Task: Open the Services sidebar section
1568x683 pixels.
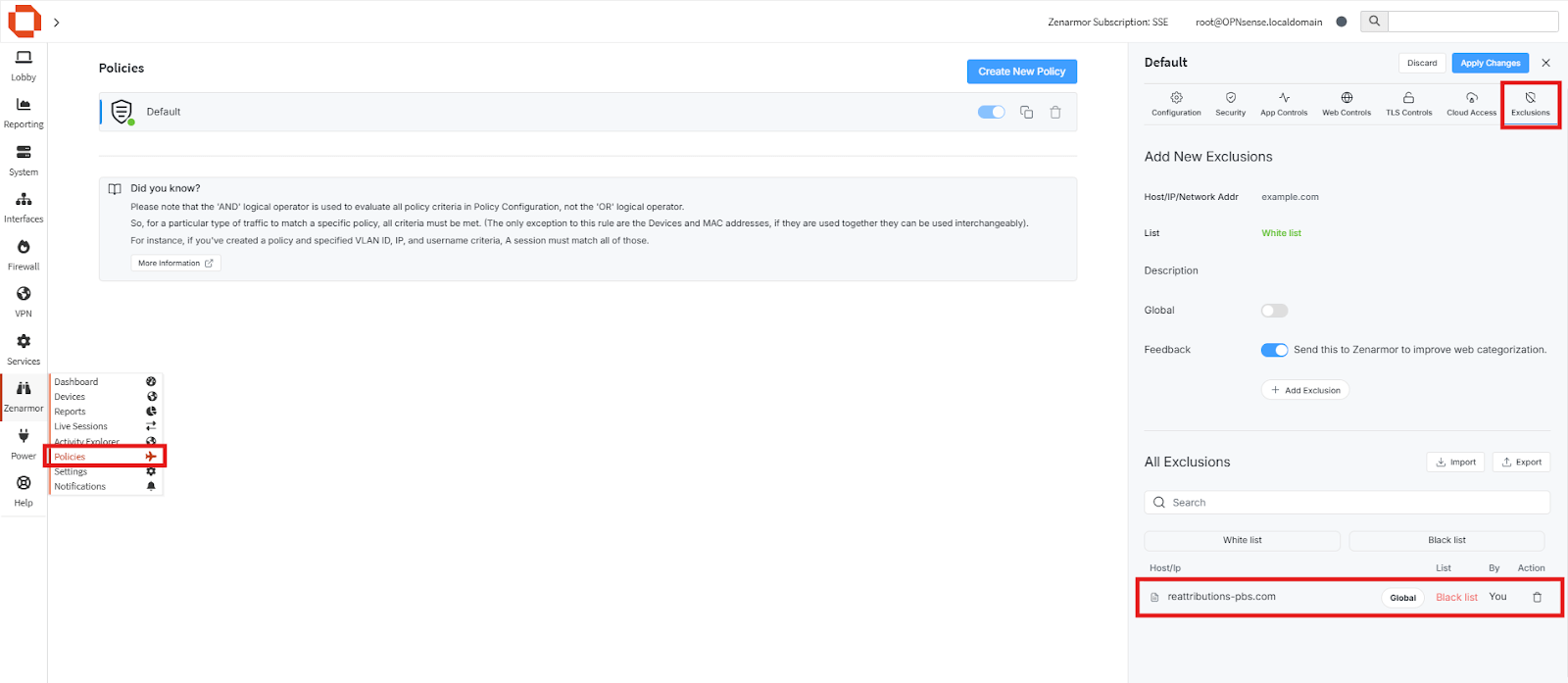Action: click(24, 350)
